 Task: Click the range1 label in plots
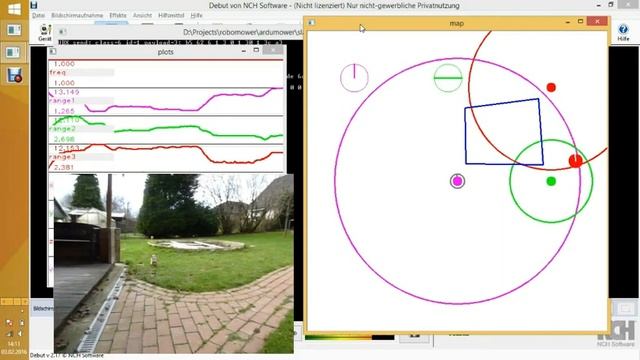62,100
